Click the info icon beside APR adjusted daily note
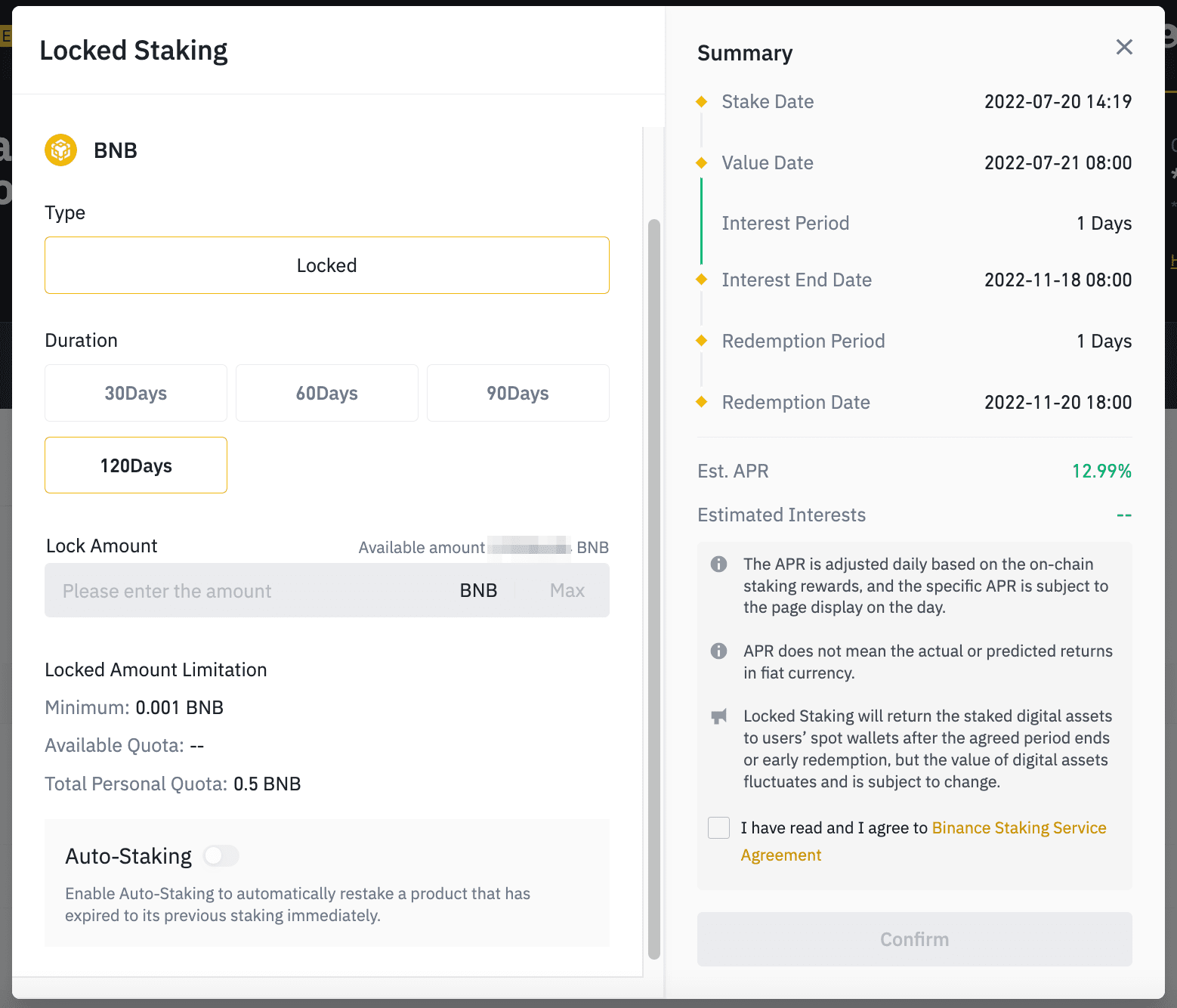 (x=719, y=564)
